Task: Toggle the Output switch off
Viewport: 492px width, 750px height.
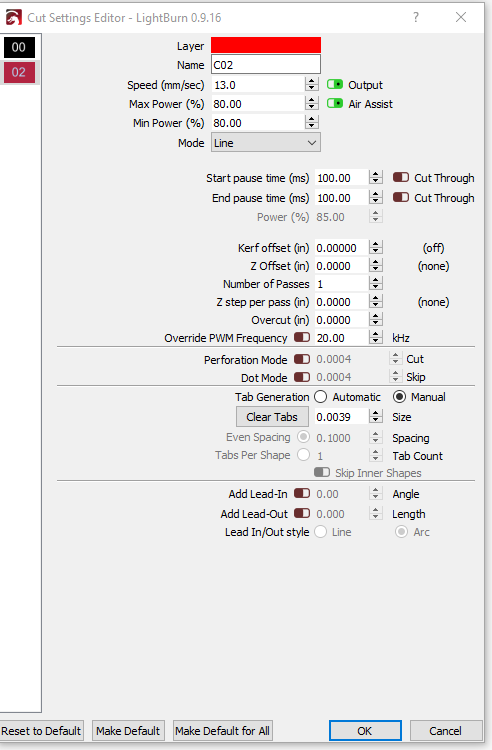Action: click(335, 85)
